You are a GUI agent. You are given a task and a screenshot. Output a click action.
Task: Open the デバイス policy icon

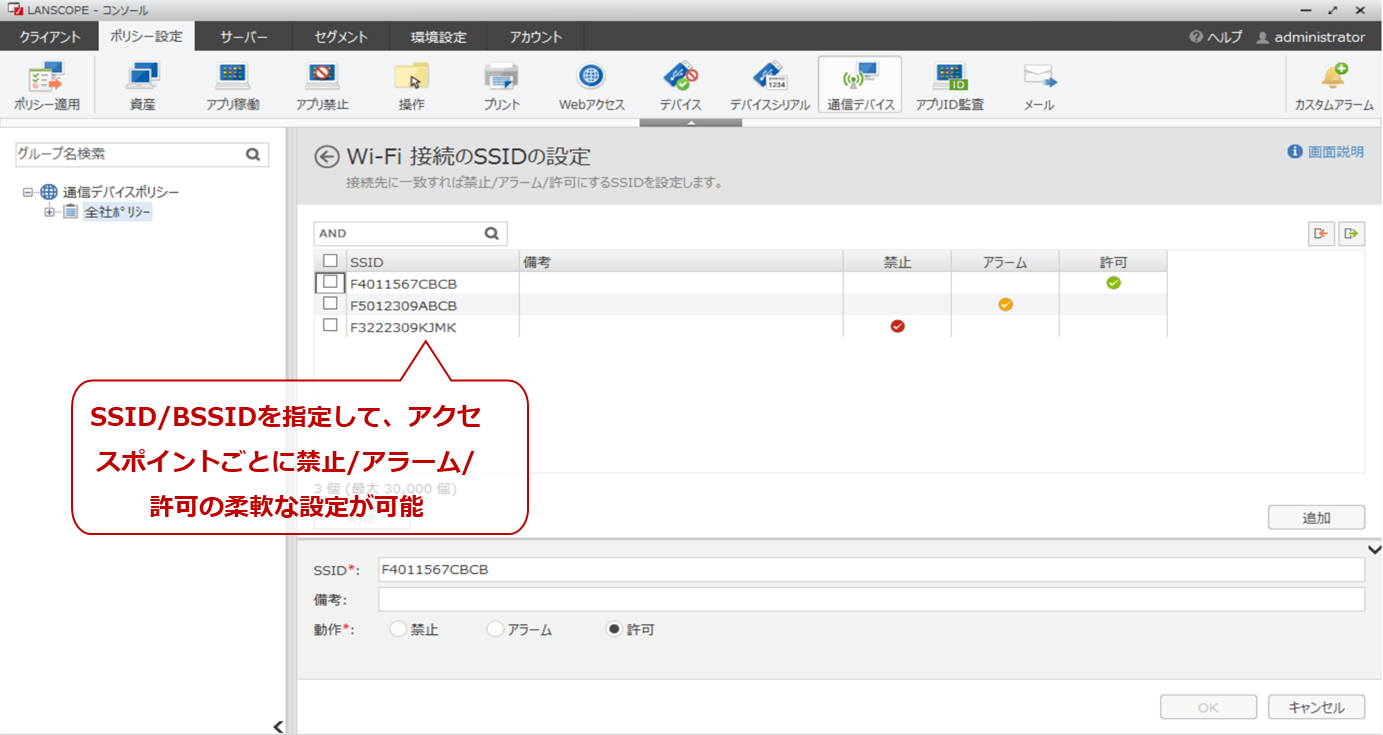pyautogui.click(x=680, y=86)
